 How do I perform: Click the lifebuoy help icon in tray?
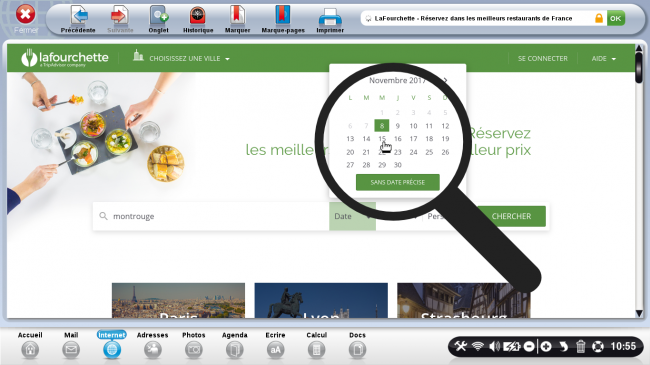[598, 346]
